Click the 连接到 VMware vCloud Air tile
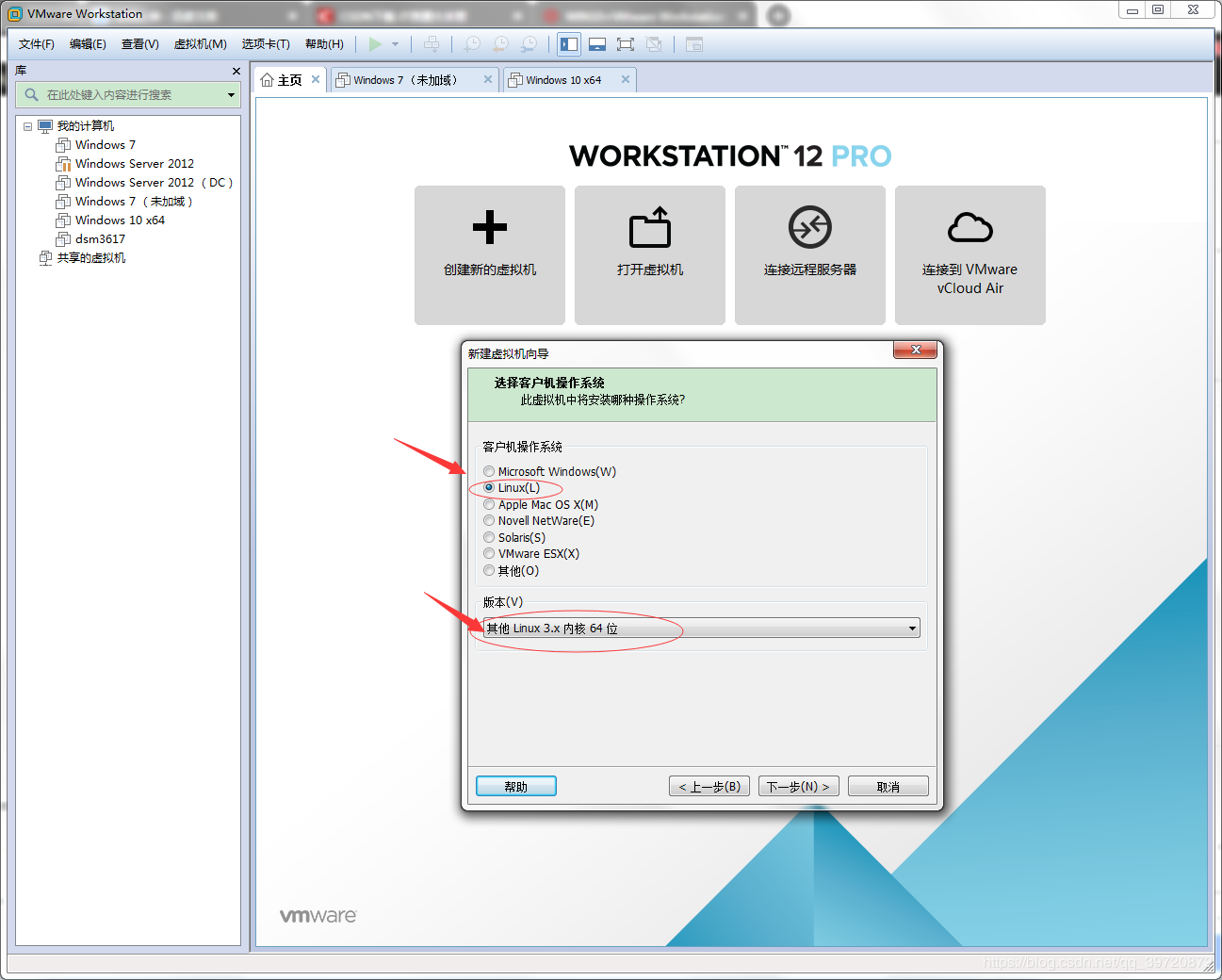 970,255
